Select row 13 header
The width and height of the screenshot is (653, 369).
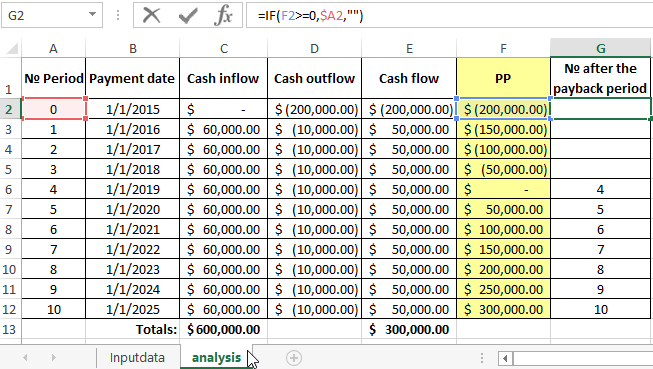(x=10, y=329)
